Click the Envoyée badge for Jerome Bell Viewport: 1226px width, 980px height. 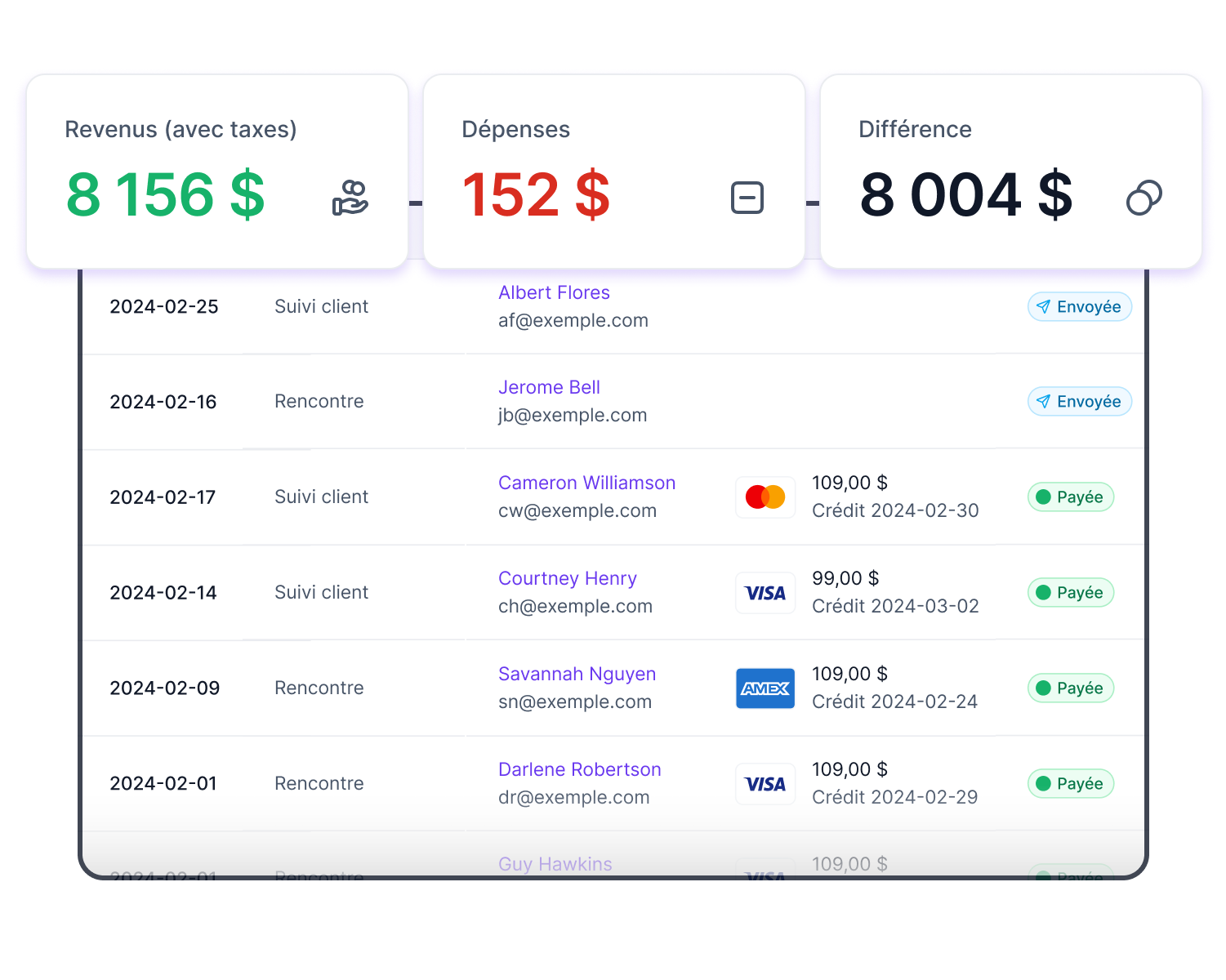(1079, 402)
